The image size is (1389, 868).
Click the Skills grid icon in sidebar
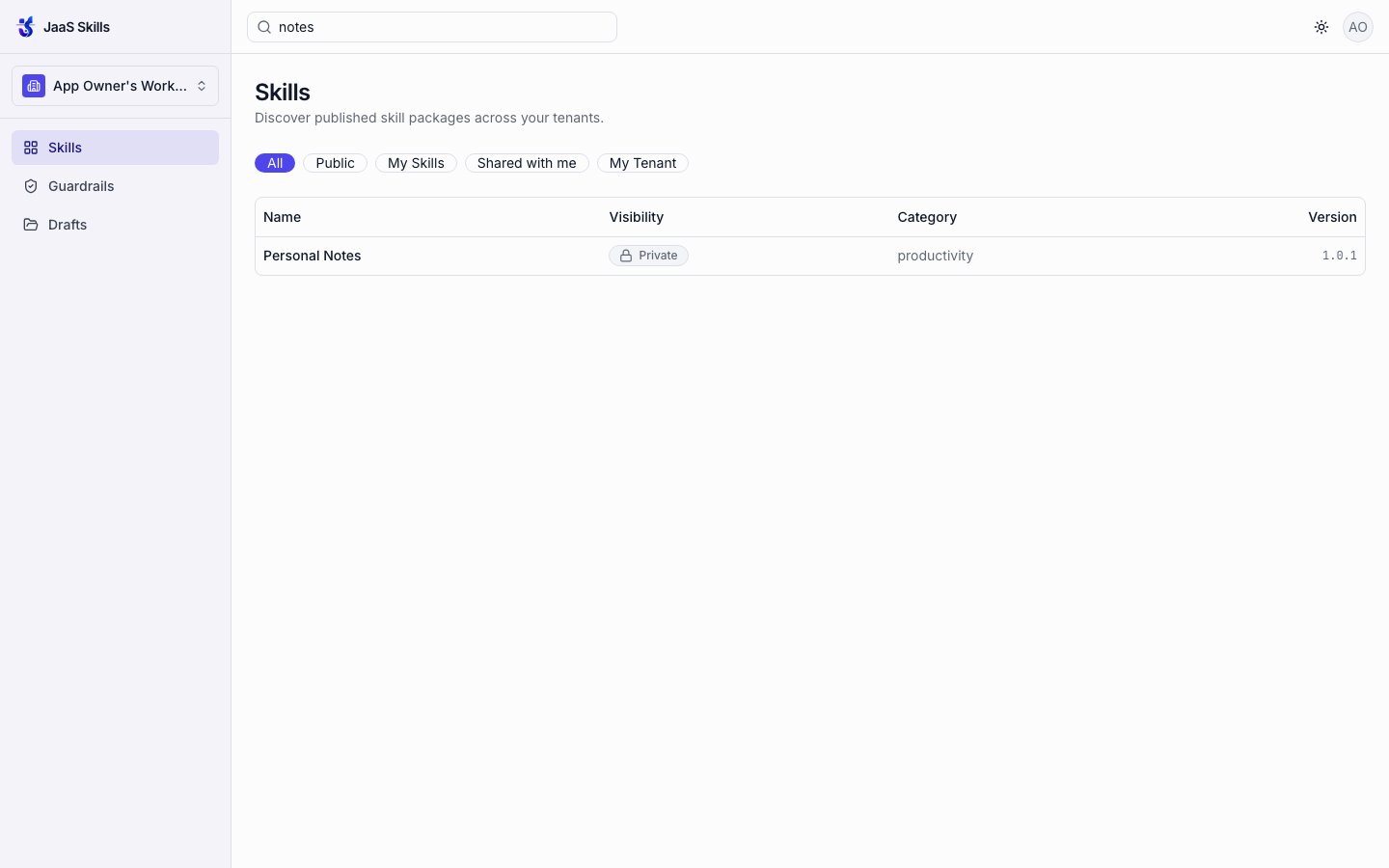tap(31, 148)
